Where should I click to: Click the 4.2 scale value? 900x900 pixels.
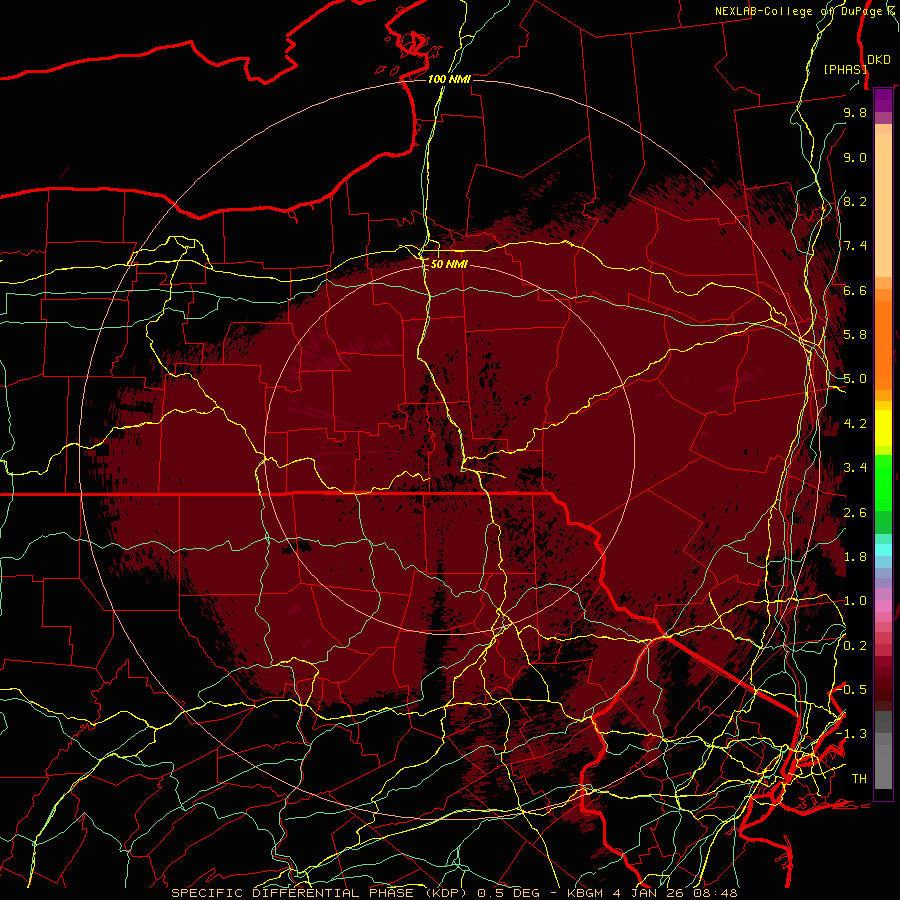pyautogui.click(x=855, y=424)
